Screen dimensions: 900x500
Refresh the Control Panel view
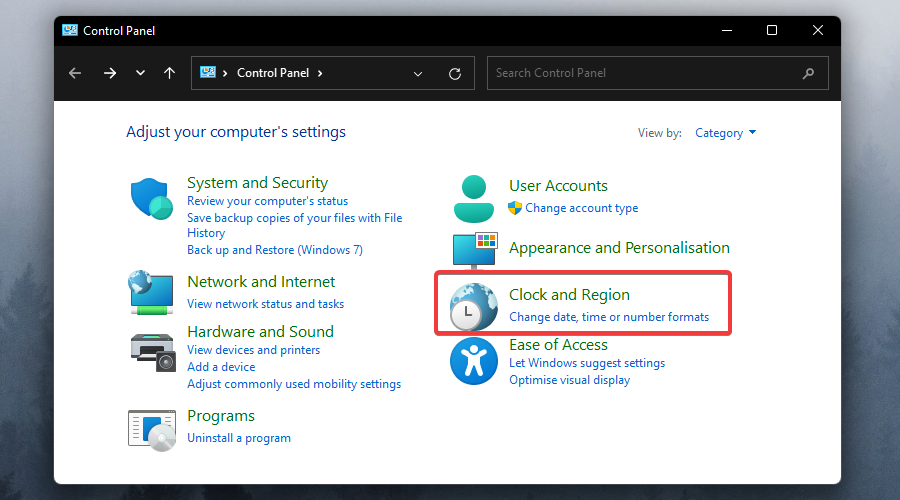[x=455, y=73]
